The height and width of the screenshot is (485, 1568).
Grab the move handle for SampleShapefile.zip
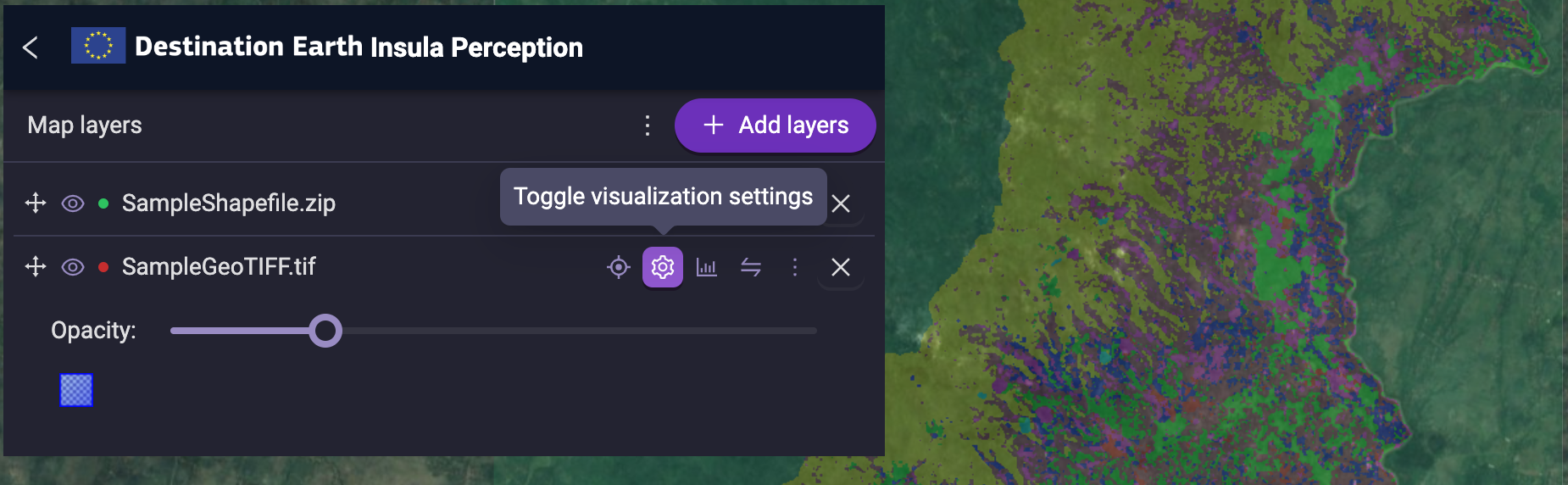36,203
